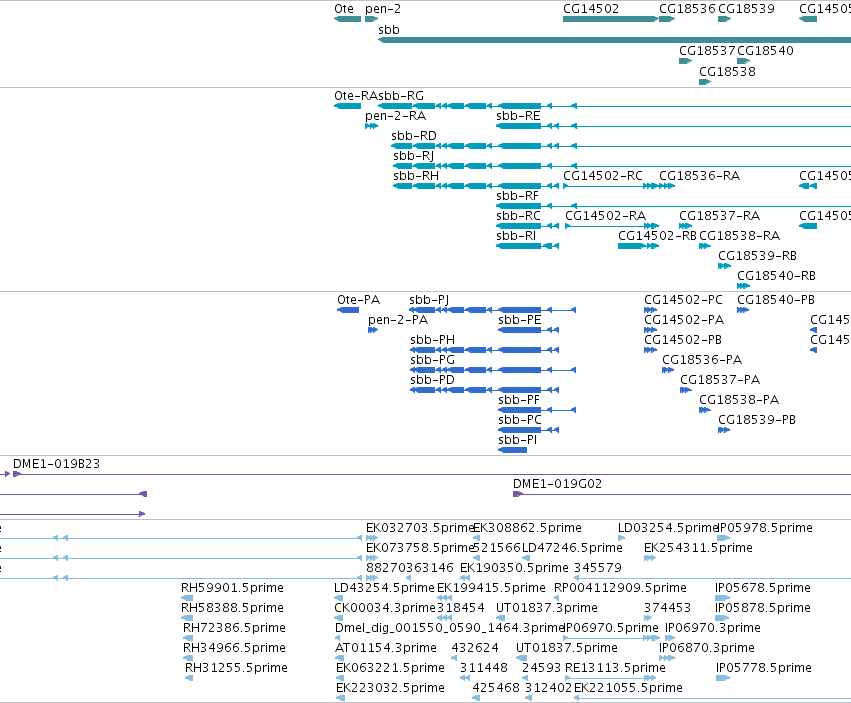The image size is (851, 703).
Task: Select the CG14502-RC transcript label
Action: (603, 176)
